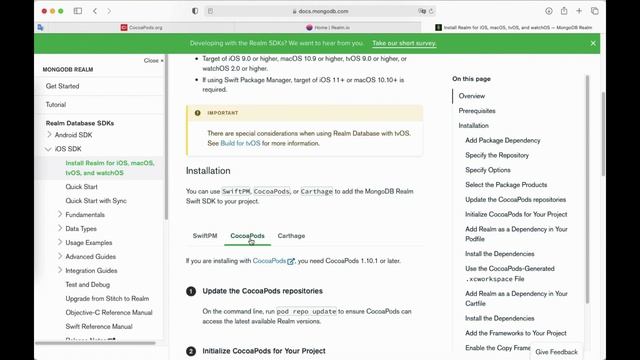Viewport: 640px width, 360px height.
Task: Click the On this page scrollbar
Action: (x=587, y=189)
